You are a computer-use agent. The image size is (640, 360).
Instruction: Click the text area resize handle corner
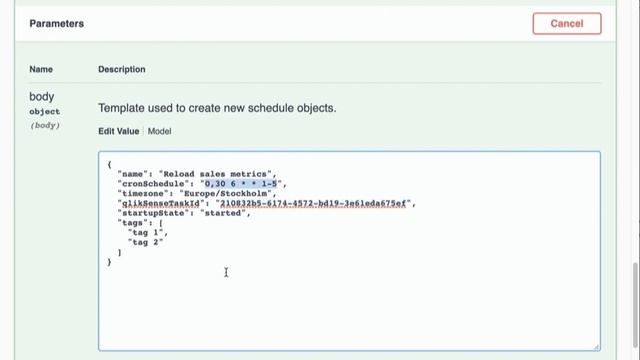click(x=596, y=347)
